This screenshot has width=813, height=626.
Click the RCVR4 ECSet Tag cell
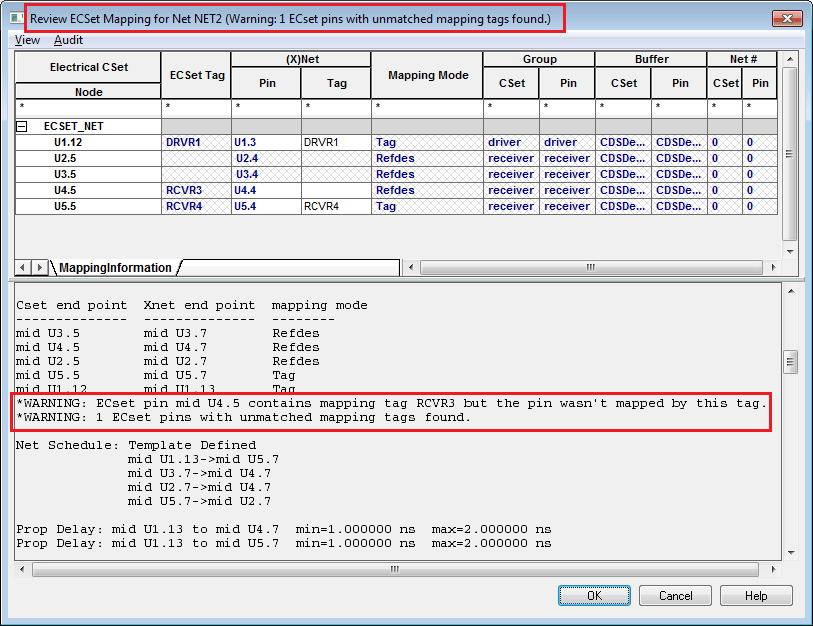click(x=197, y=206)
